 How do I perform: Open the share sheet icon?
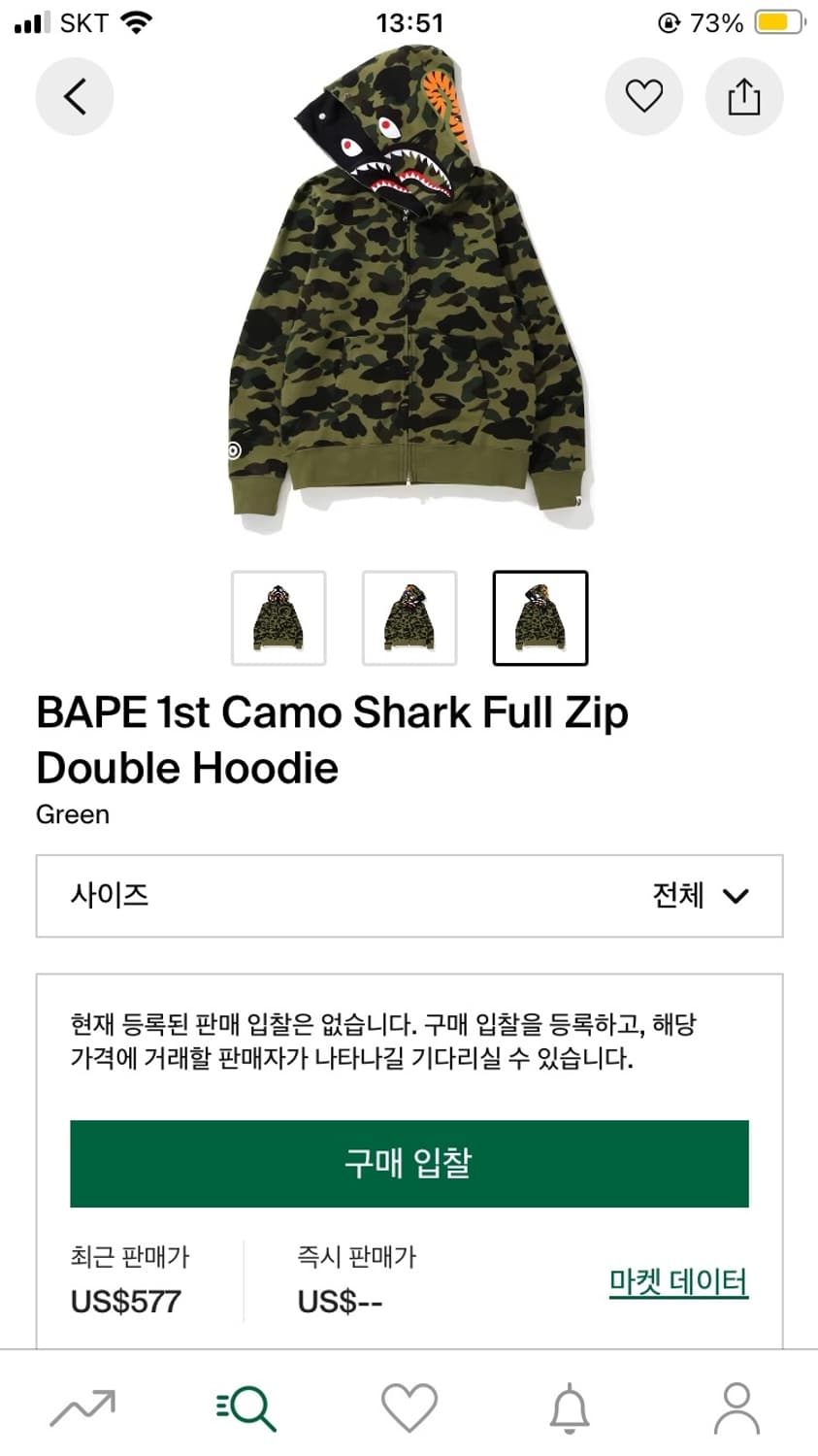tap(744, 96)
